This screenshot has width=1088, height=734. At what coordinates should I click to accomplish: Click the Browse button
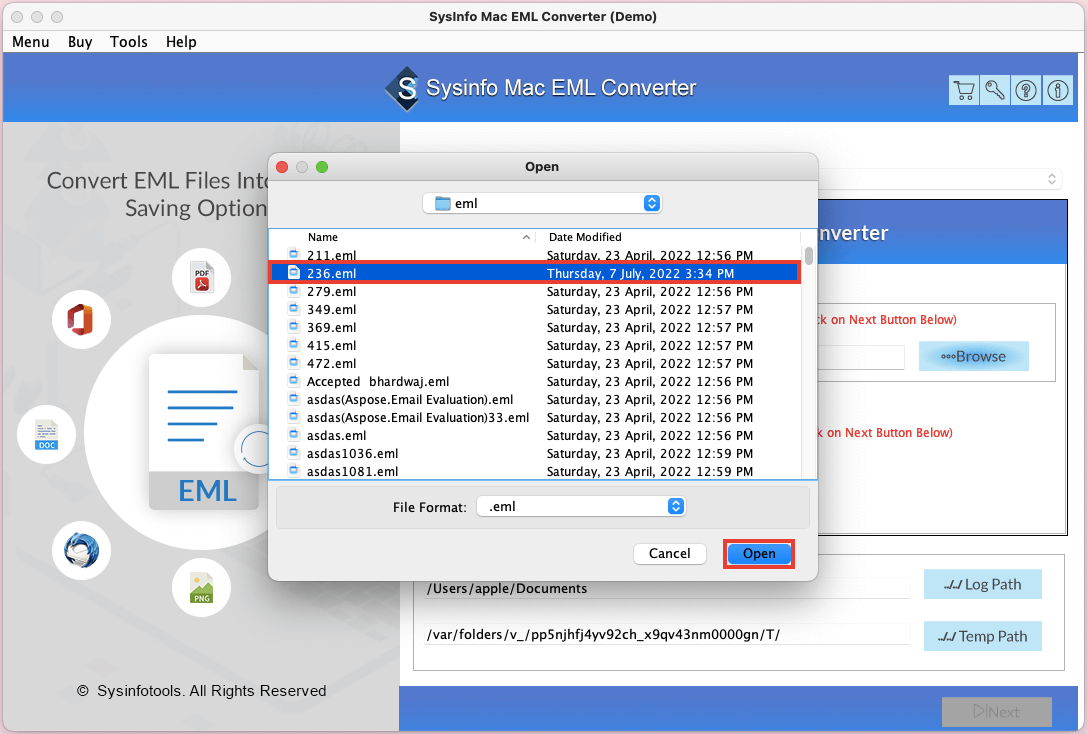pos(974,357)
